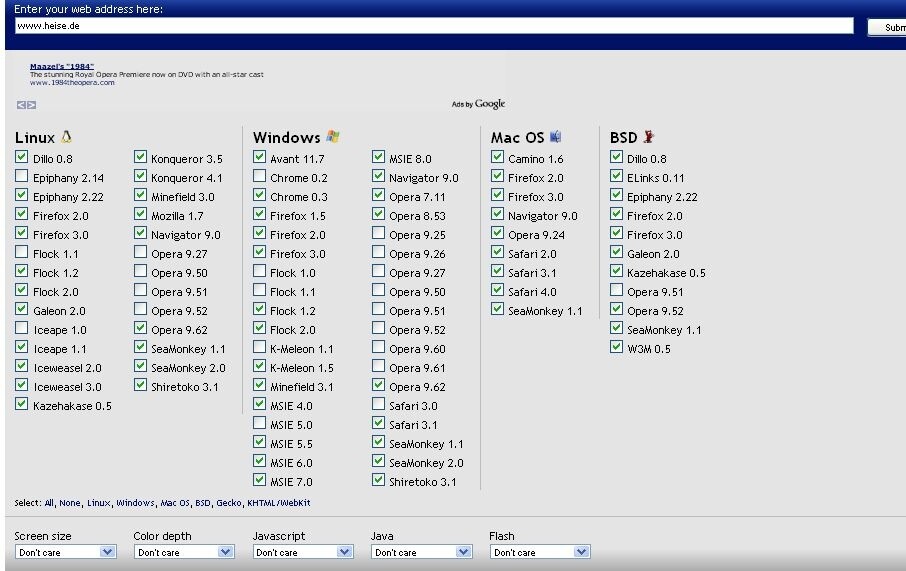Toggle Kazehakase 0.5 under Linux
Screen dimensions: 906x571
coord(21,404)
